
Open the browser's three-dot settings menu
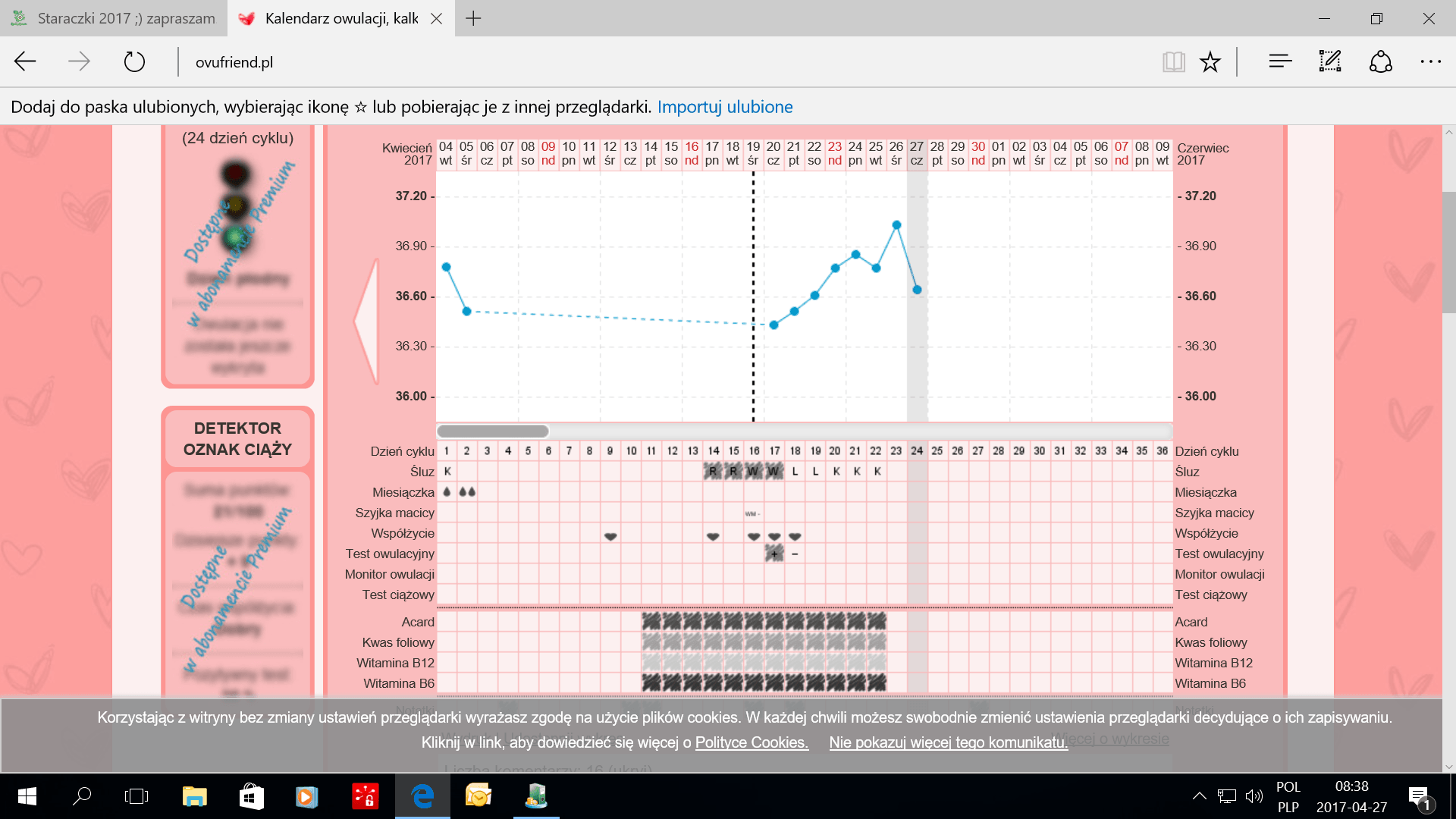pyautogui.click(x=1430, y=61)
